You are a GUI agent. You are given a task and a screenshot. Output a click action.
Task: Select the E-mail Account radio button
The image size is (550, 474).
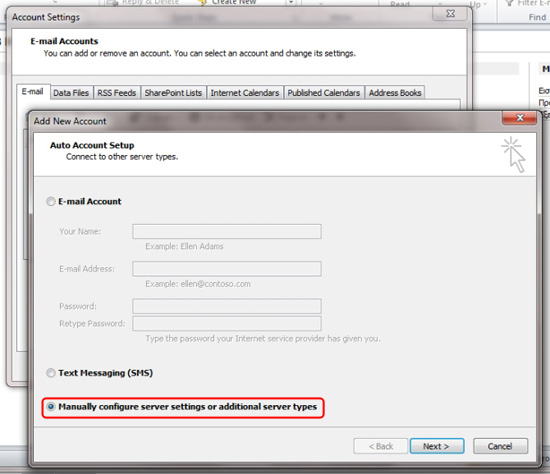point(51,201)
